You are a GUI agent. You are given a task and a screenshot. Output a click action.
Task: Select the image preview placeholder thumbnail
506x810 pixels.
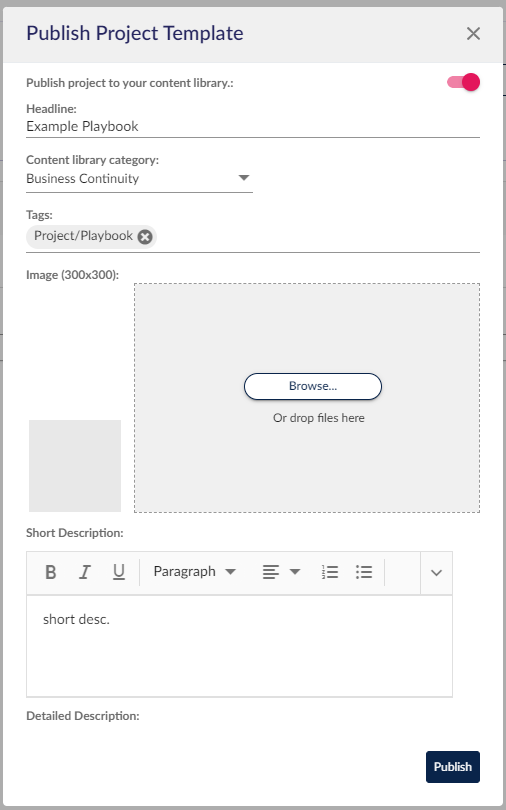[75, 466]
